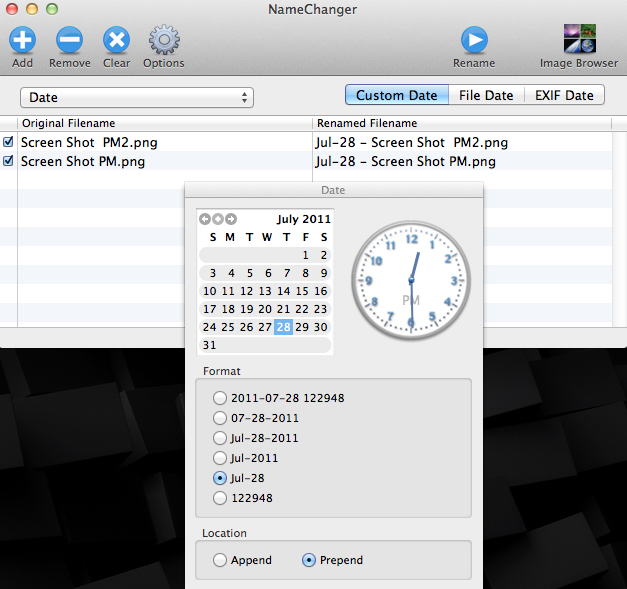This screenshot has width=627, height=589.
Task: Click the Original Filename column header
Action: (164, 123)
